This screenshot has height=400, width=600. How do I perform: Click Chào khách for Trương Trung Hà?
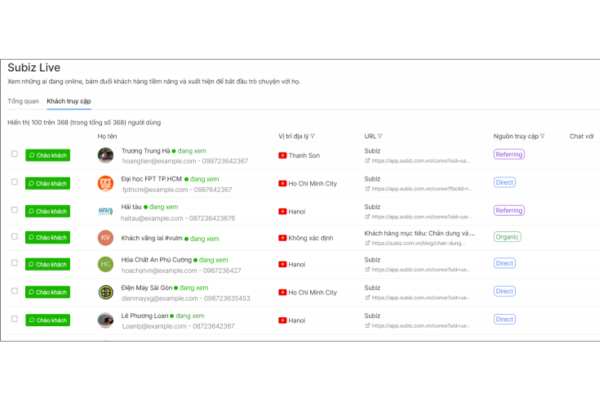pos(48,155)
